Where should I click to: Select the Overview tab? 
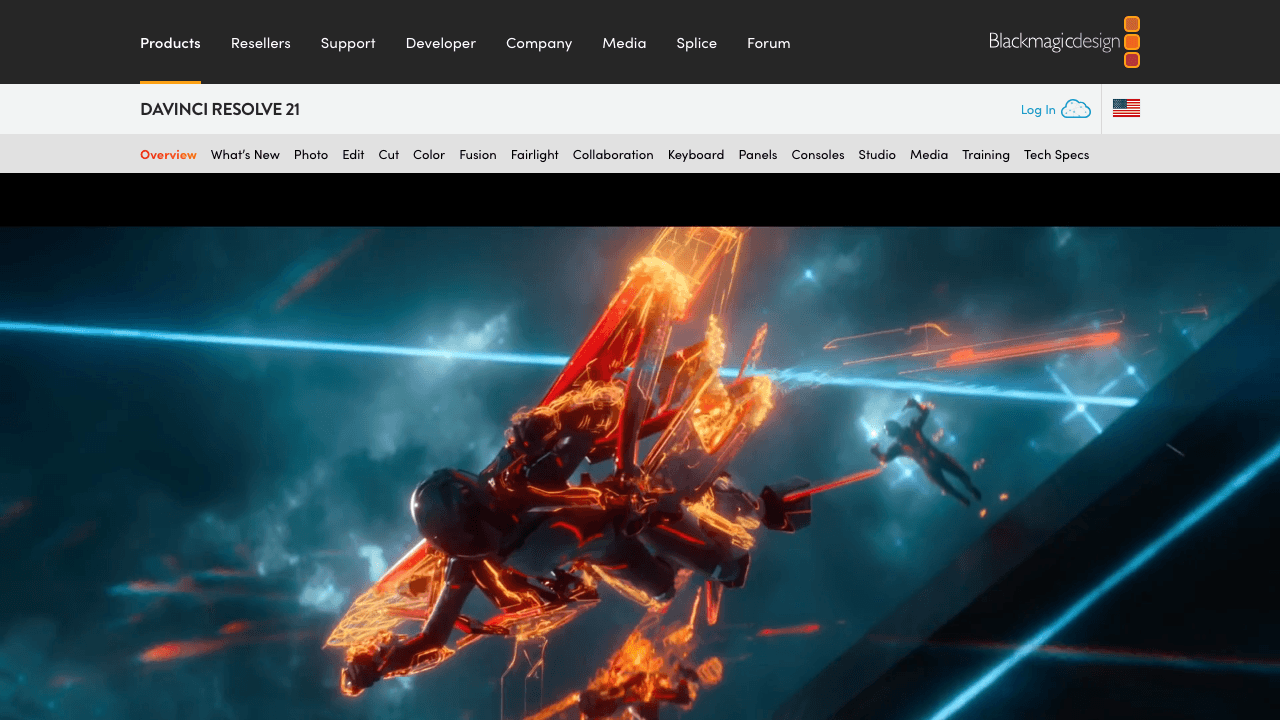coord(168,155)
